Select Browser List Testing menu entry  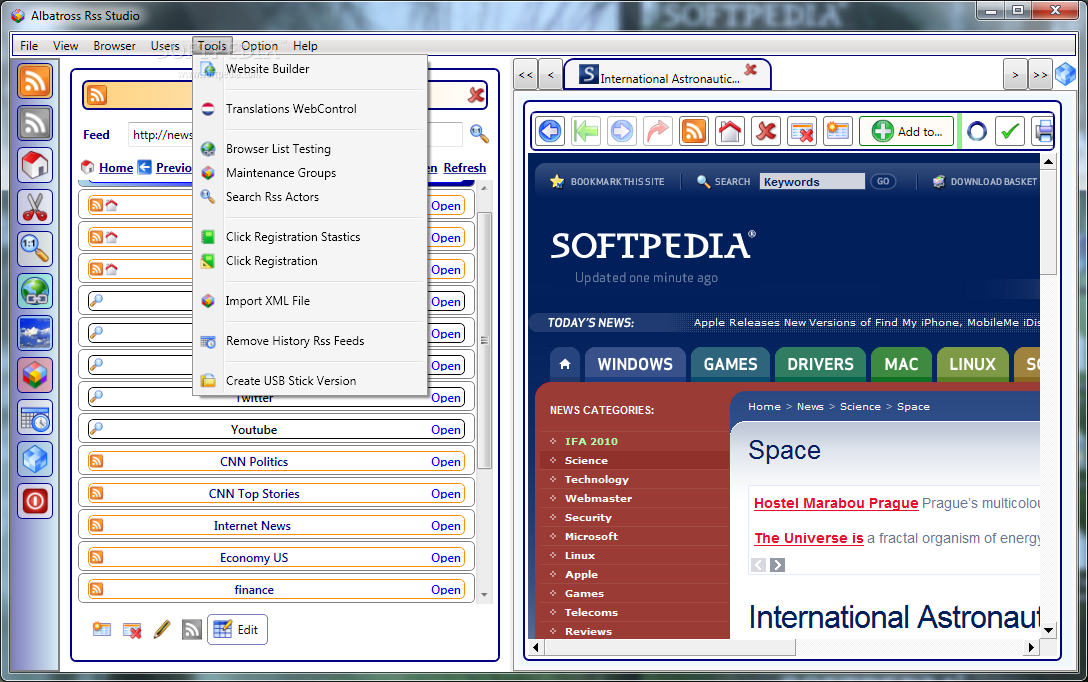click(x=310, y=148)
